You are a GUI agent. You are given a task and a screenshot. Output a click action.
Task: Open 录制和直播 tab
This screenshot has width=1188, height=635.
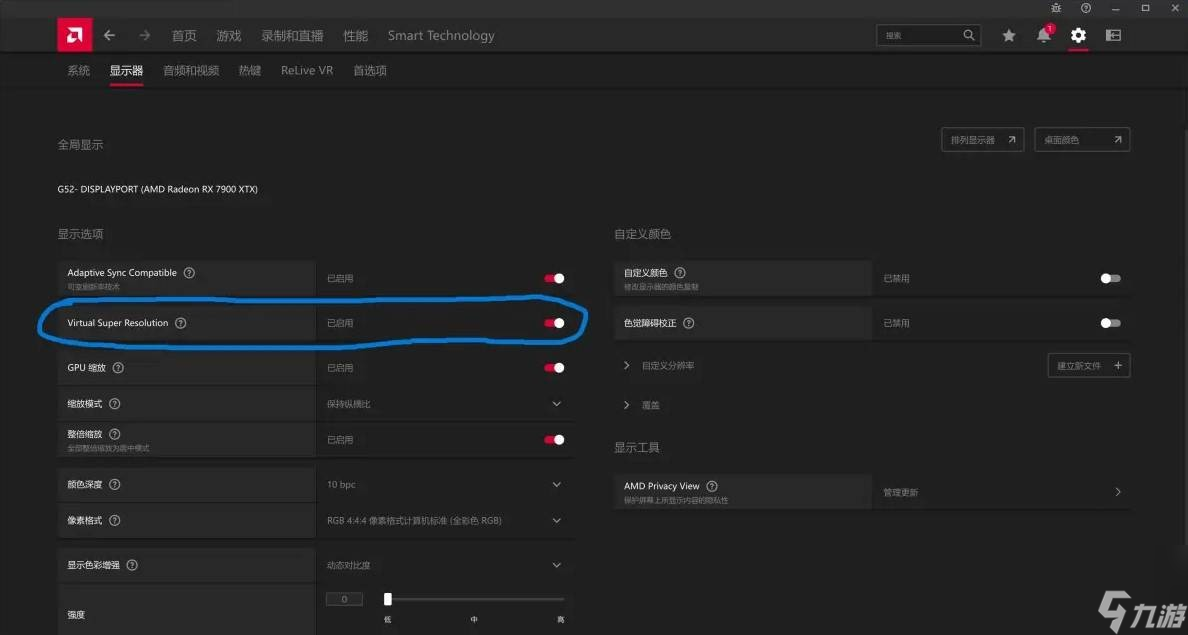tap(292, 36)
